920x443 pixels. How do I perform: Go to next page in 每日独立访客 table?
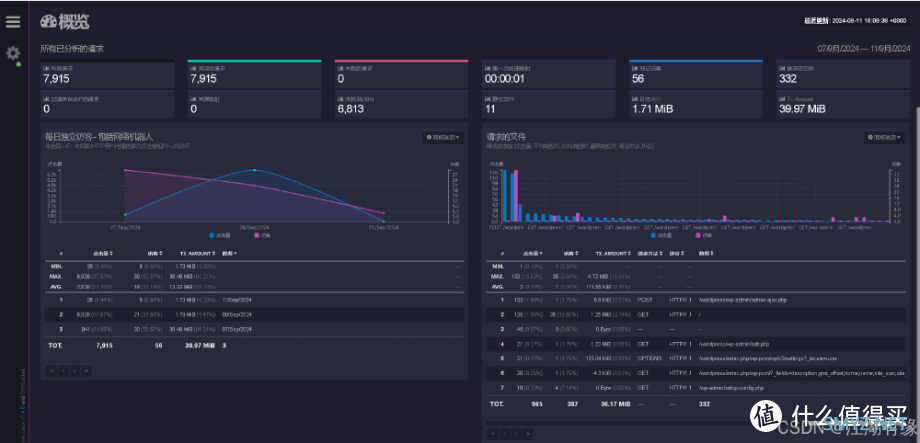(75, 370)
